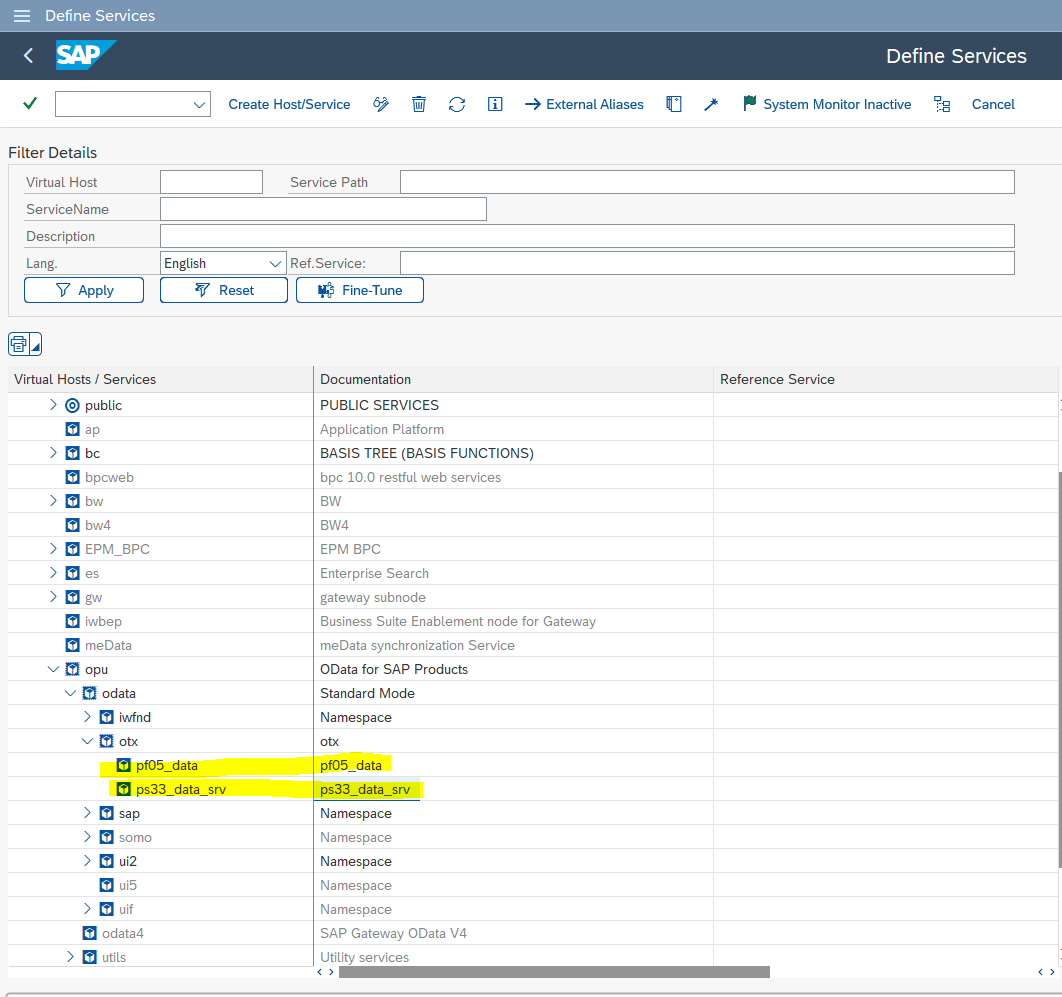
Task: Click the Fine-Tune button
Action: pos(360,290)
